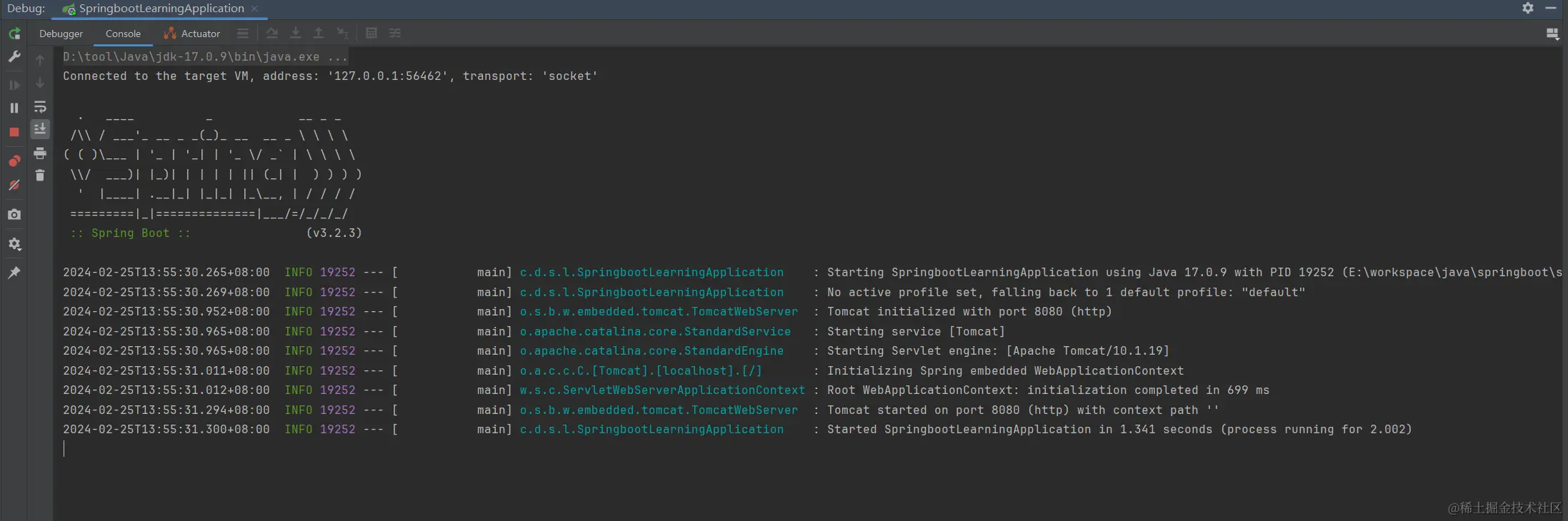Viewport: 1568px width, 521px height.
Task: Click the "Tomcat initialized with port 8080" message
Action: [x=969, y=312]
